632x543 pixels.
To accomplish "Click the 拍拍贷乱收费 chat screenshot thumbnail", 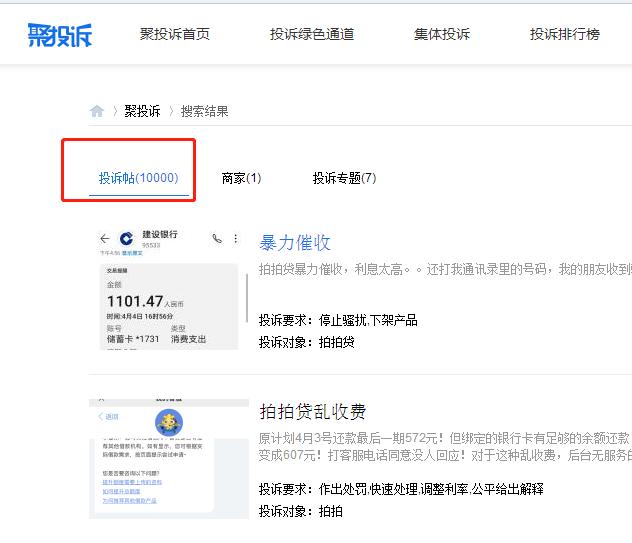I will pos(169,459).
